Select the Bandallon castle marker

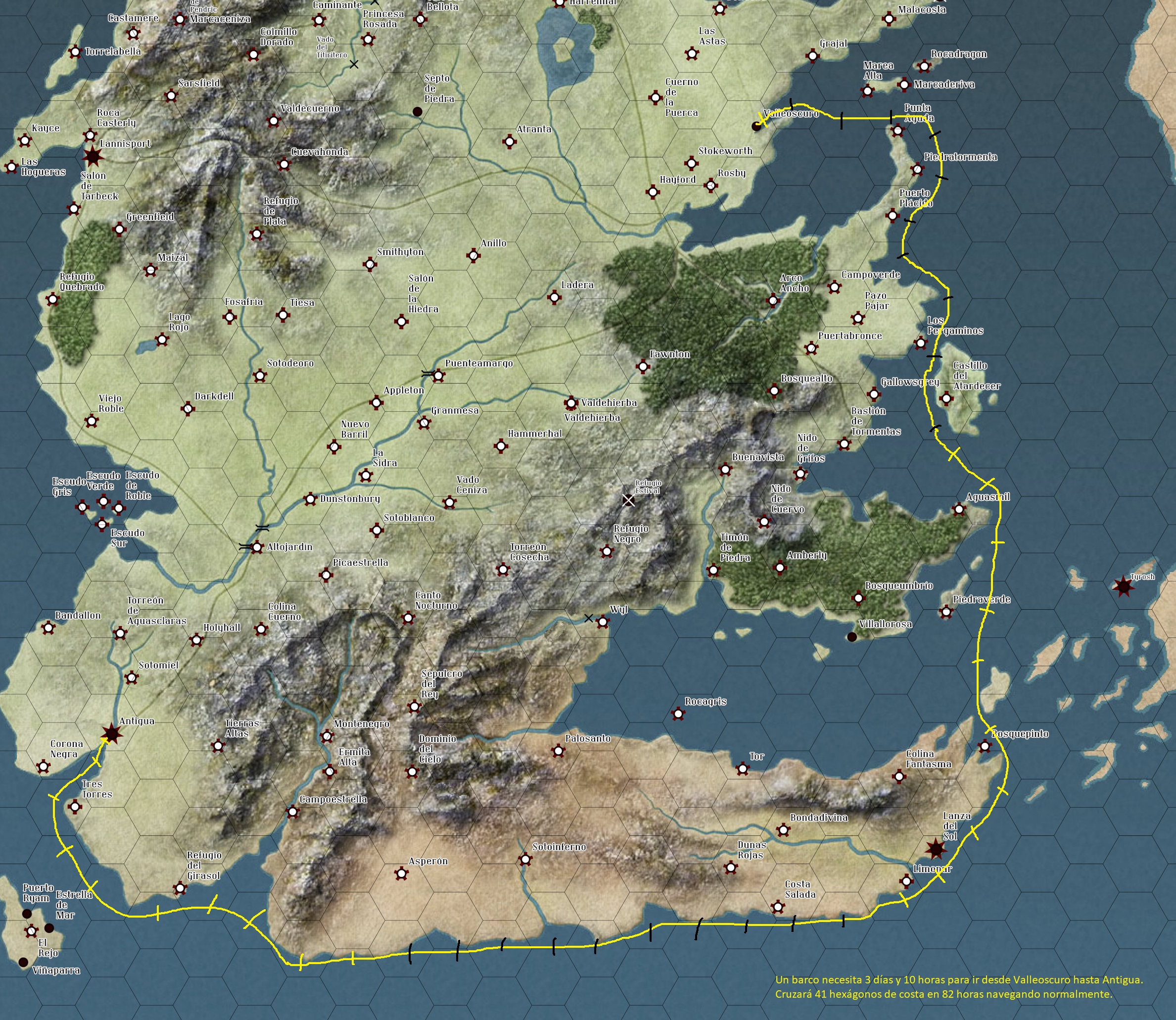[48, 628]
